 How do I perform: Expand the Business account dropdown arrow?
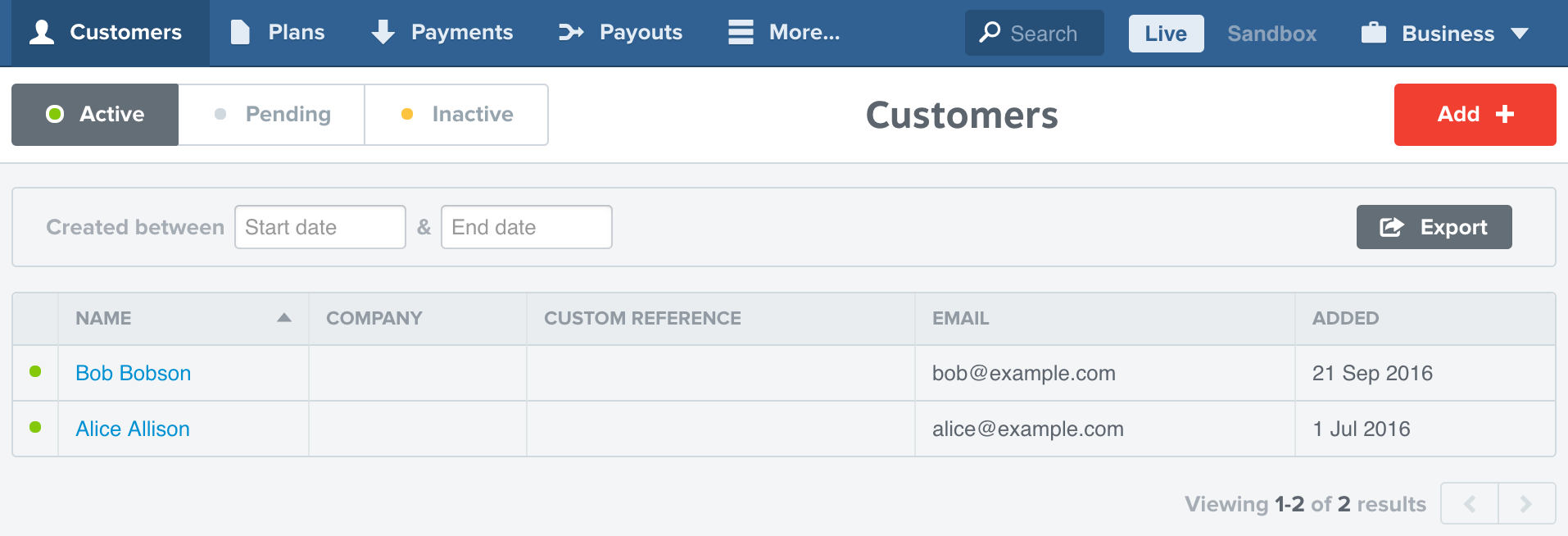tap(1520, 34)
